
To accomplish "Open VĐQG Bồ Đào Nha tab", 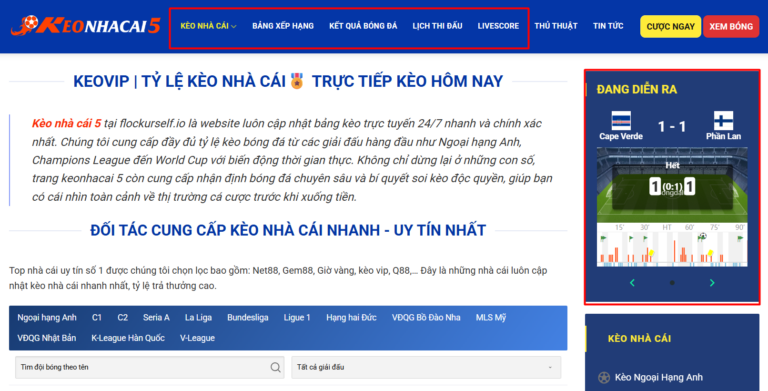I will [x=426, y=318].
